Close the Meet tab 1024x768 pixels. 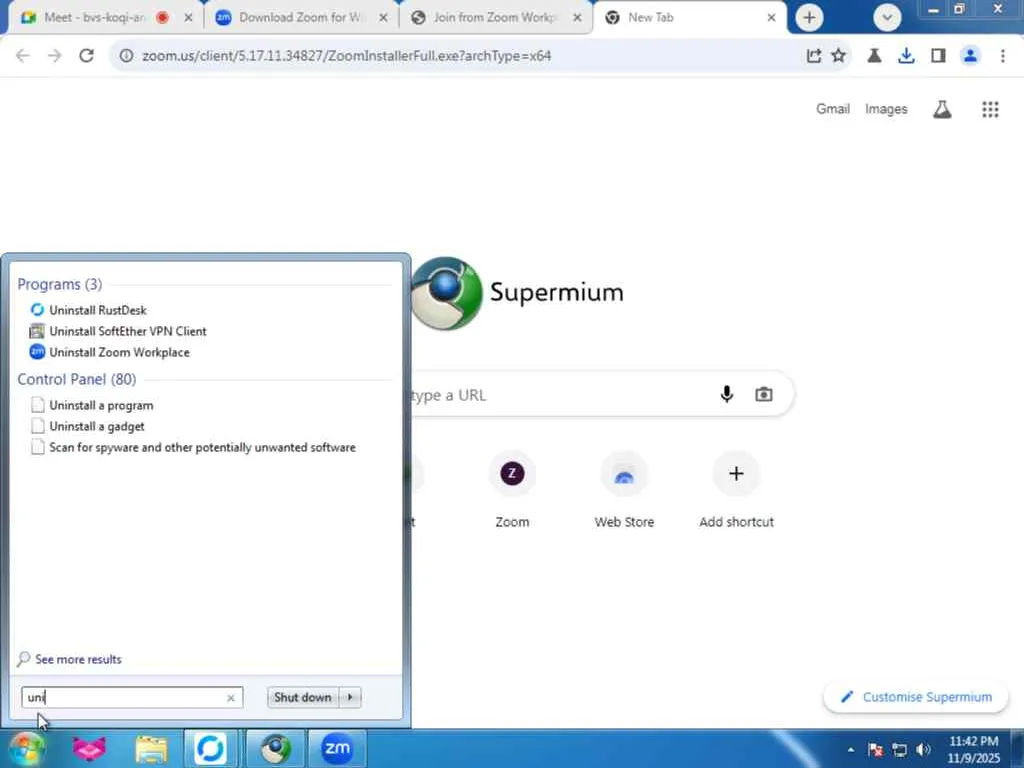[189, 18]
